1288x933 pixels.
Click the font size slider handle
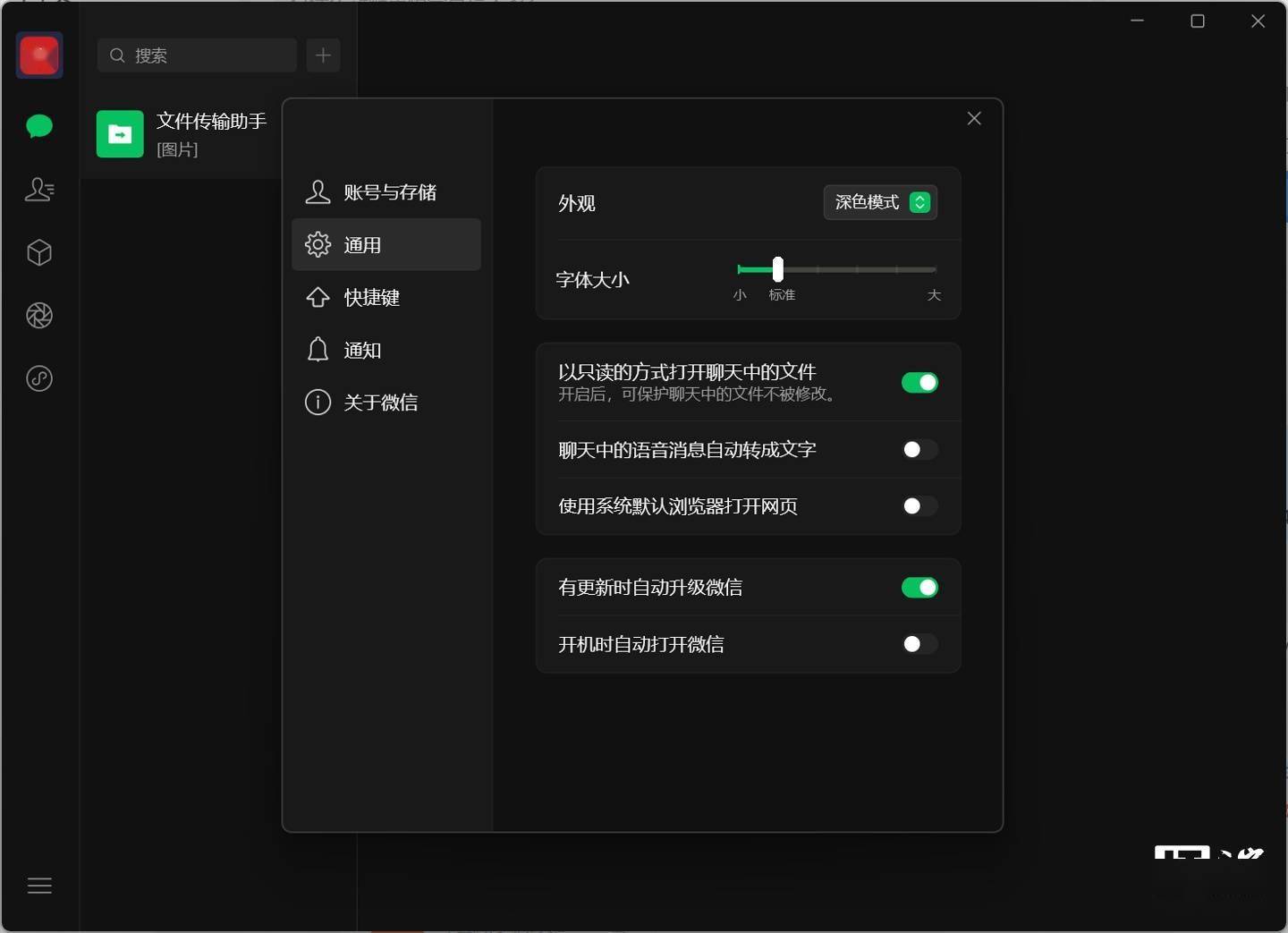(x=777, y=268)
